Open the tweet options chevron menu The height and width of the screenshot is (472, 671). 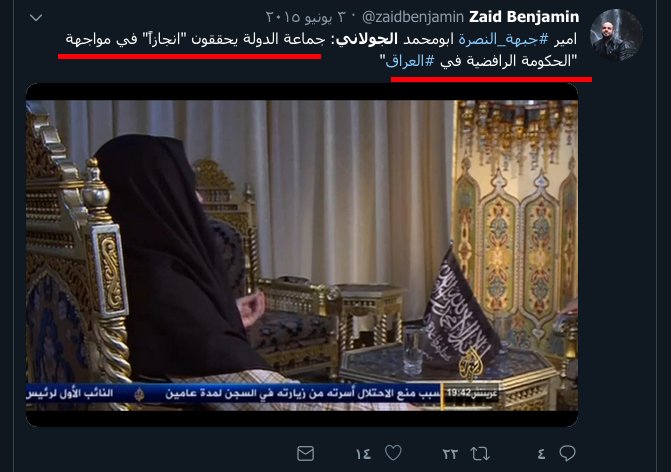[x=36, y=18]
